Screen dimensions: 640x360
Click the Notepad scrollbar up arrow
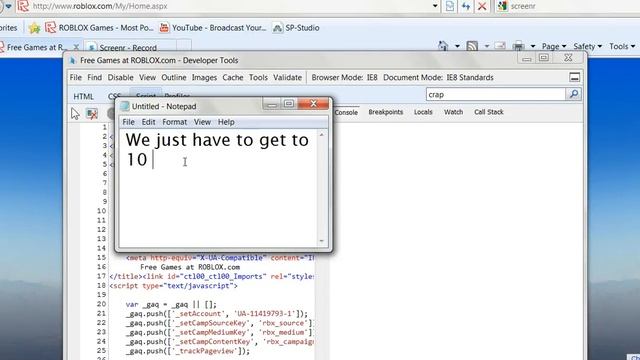pos(322,134)
